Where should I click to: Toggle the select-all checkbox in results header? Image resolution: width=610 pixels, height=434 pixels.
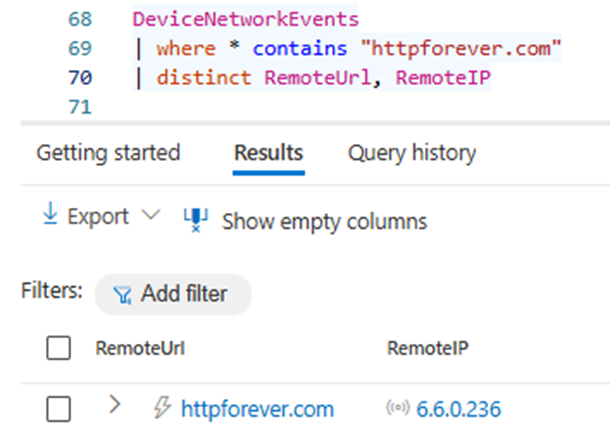pos(59,348)
